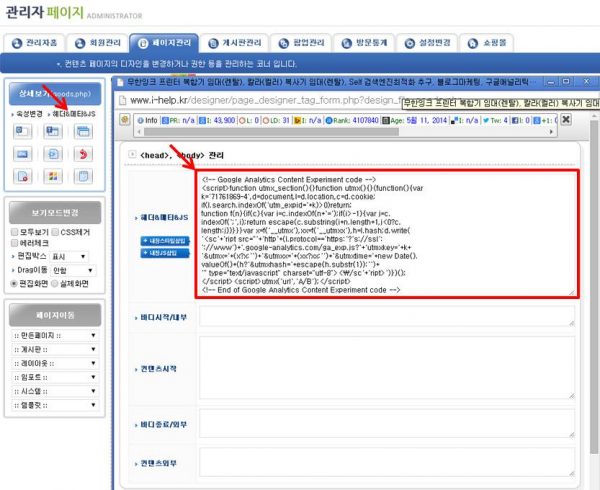
Task: Click the PR: n/a PageRank item
Action: pyautogui.click(x=179, y=120)
